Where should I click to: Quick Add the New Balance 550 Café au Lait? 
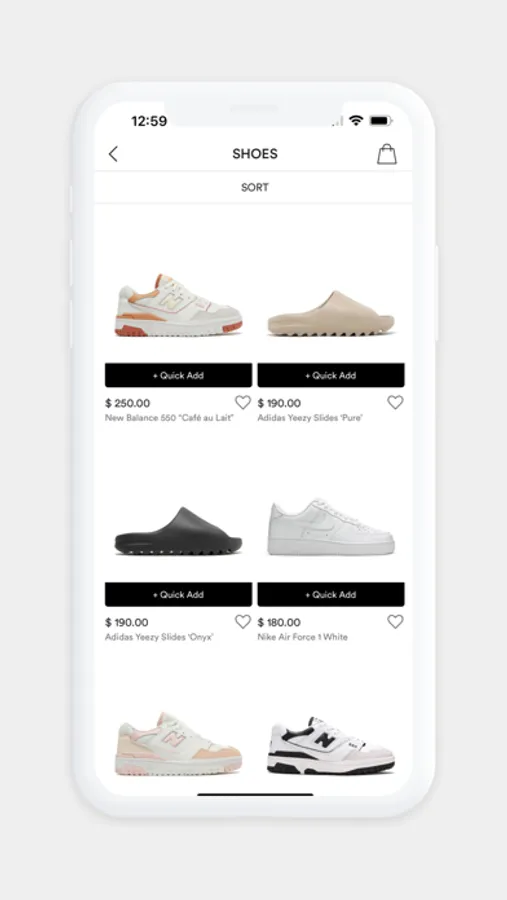[178, 375]
